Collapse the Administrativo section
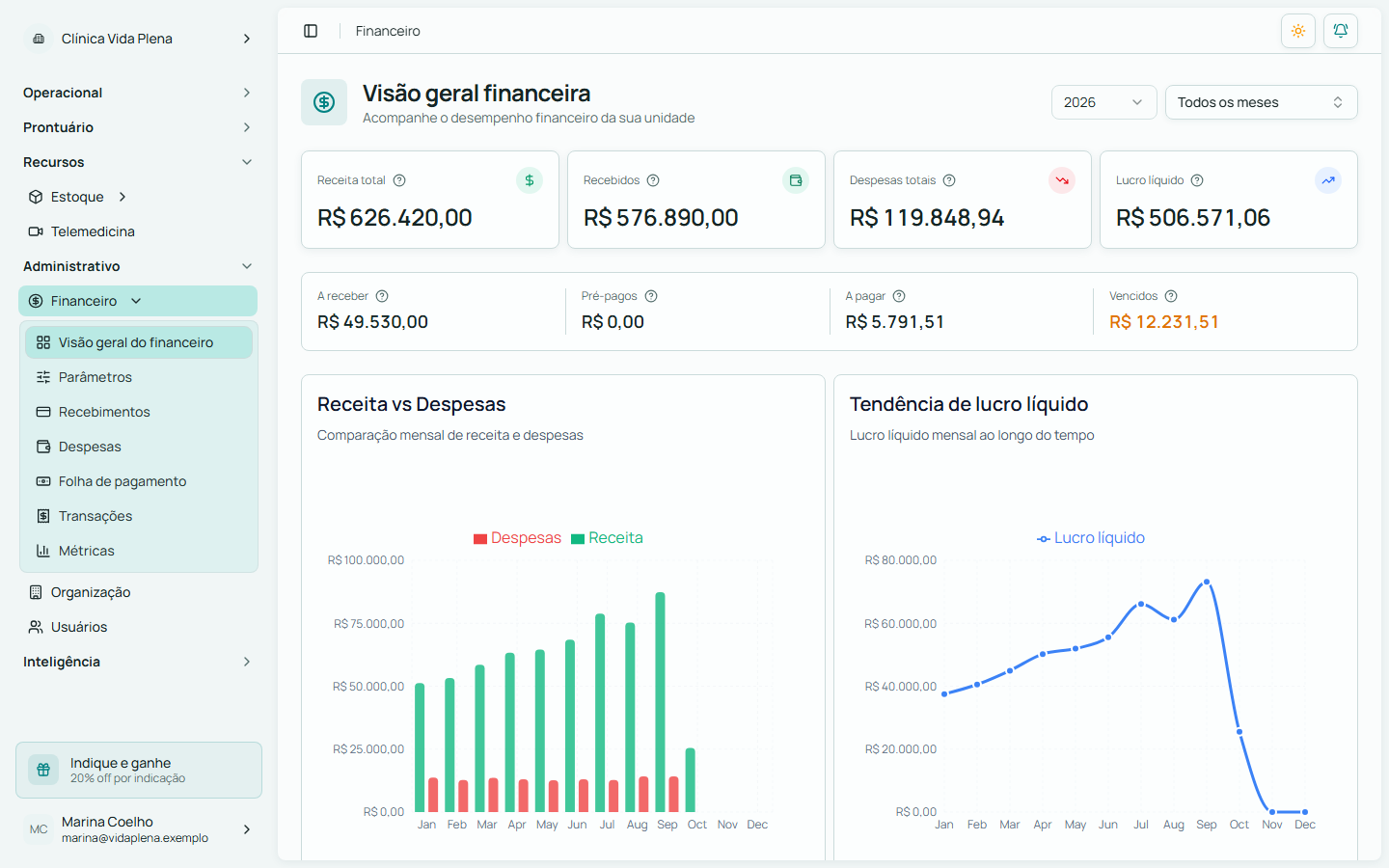 138,266
